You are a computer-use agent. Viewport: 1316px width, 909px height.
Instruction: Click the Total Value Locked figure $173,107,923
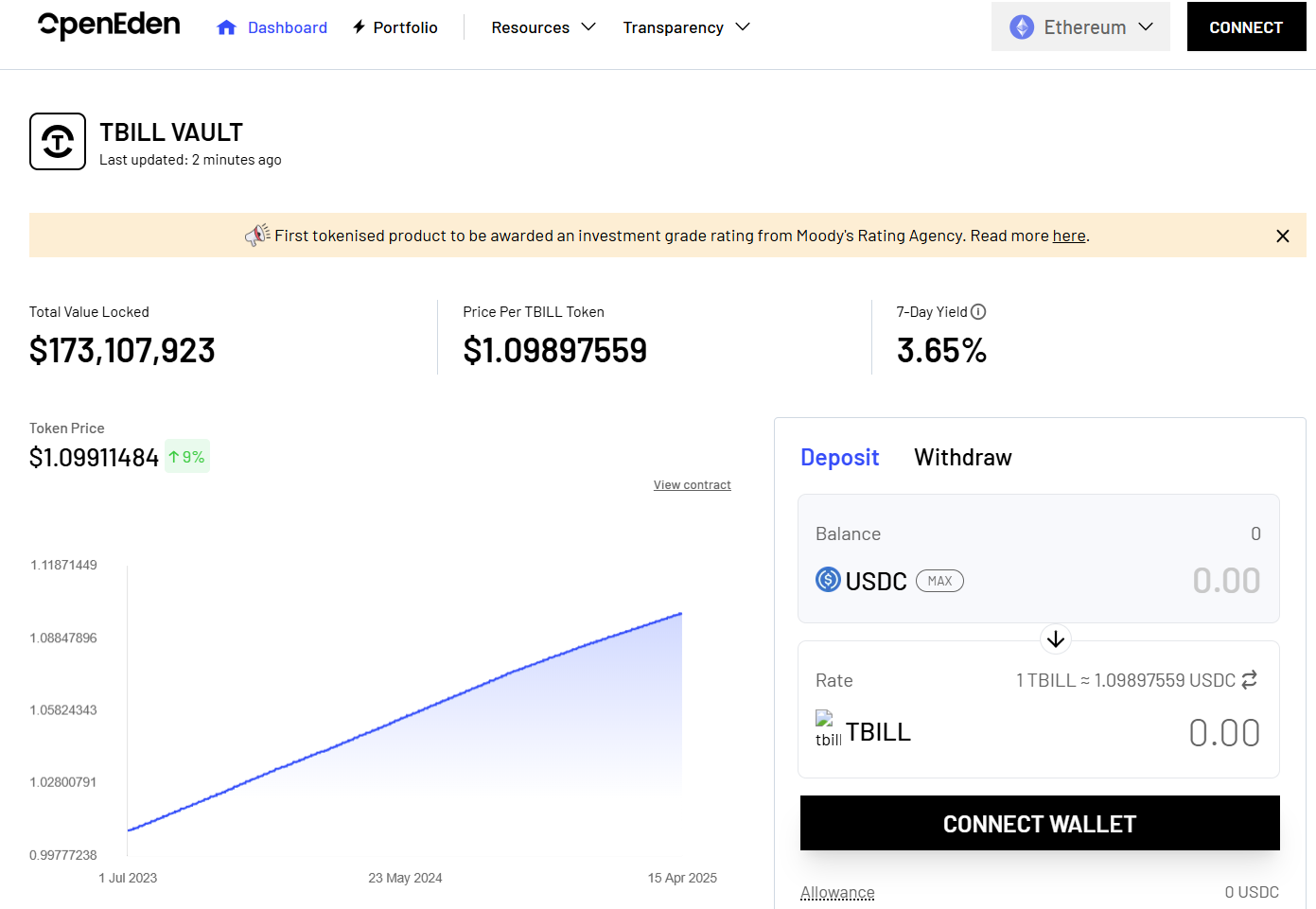point(122,351)
